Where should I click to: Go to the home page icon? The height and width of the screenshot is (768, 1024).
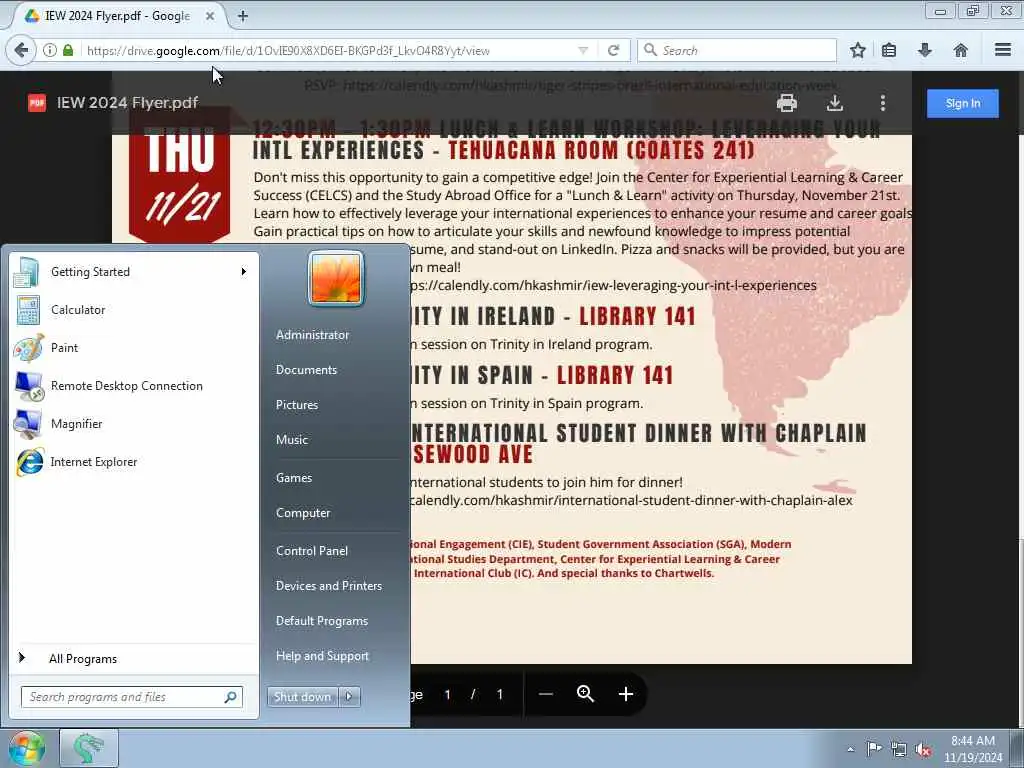[961, 50]
